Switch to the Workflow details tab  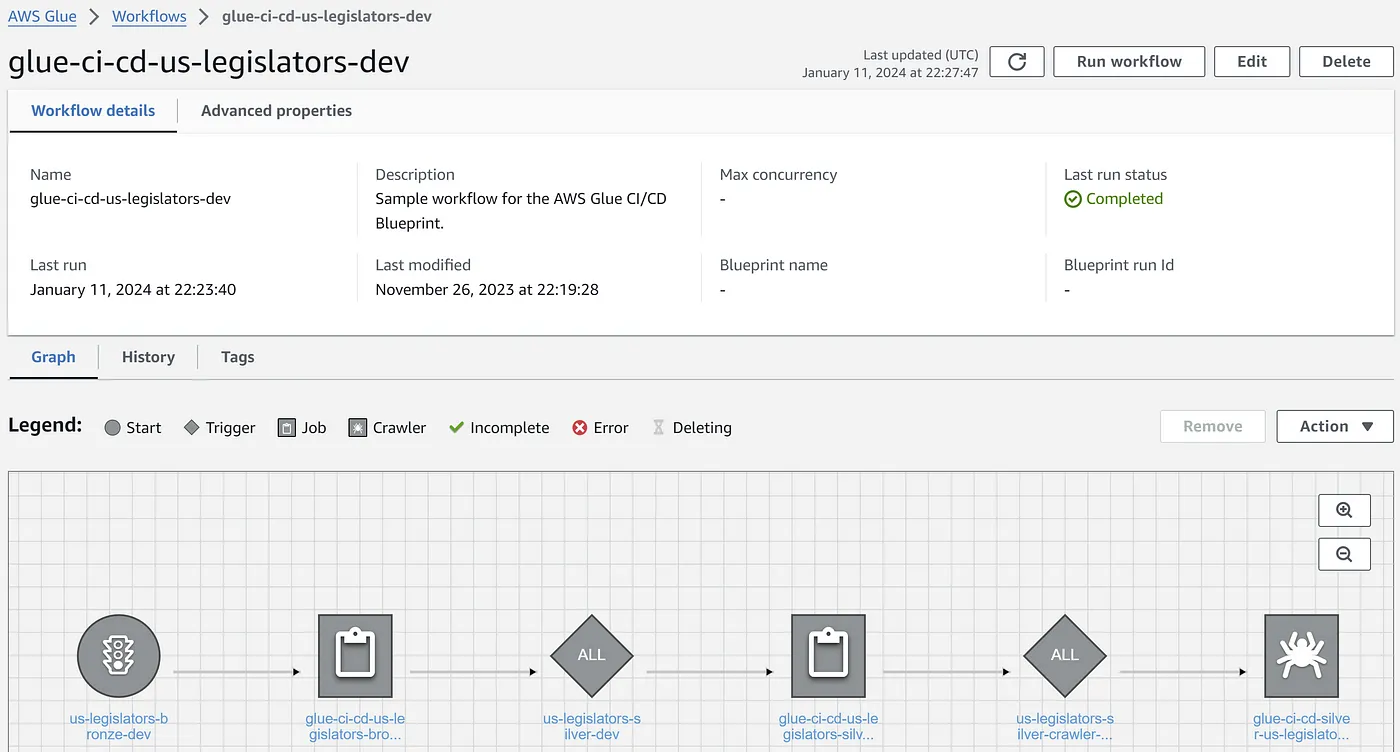(93, 111)
